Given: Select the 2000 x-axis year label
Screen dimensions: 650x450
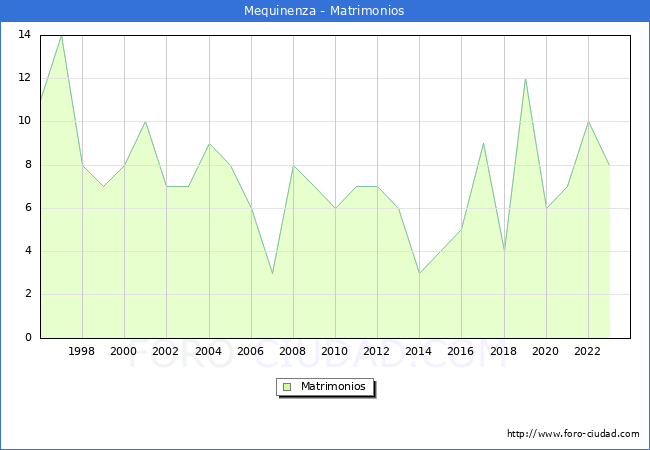Looking at the screenshot, I should 124,351.
